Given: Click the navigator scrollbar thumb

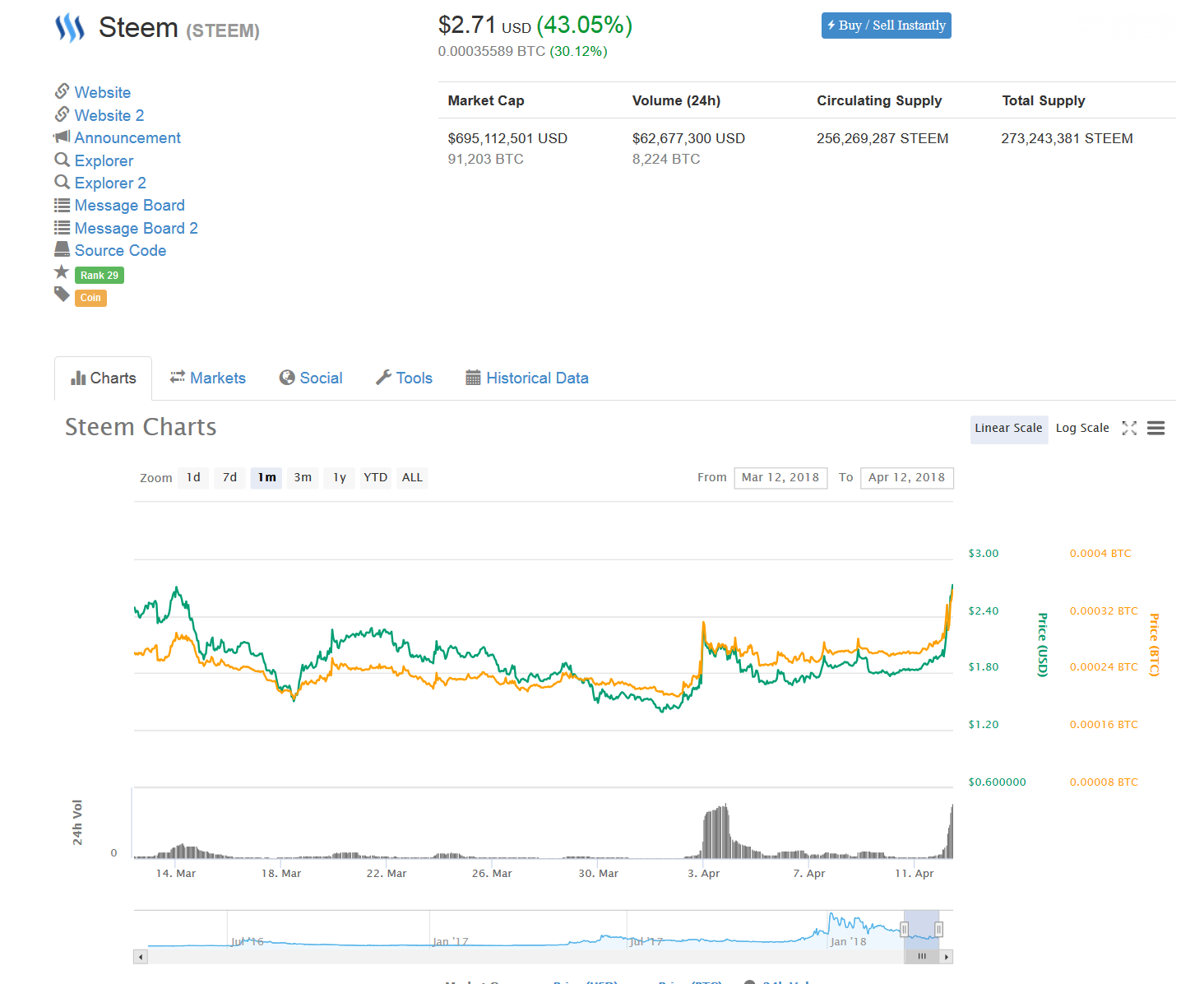Looking at the screenshot, I should [x=922, y=957].
